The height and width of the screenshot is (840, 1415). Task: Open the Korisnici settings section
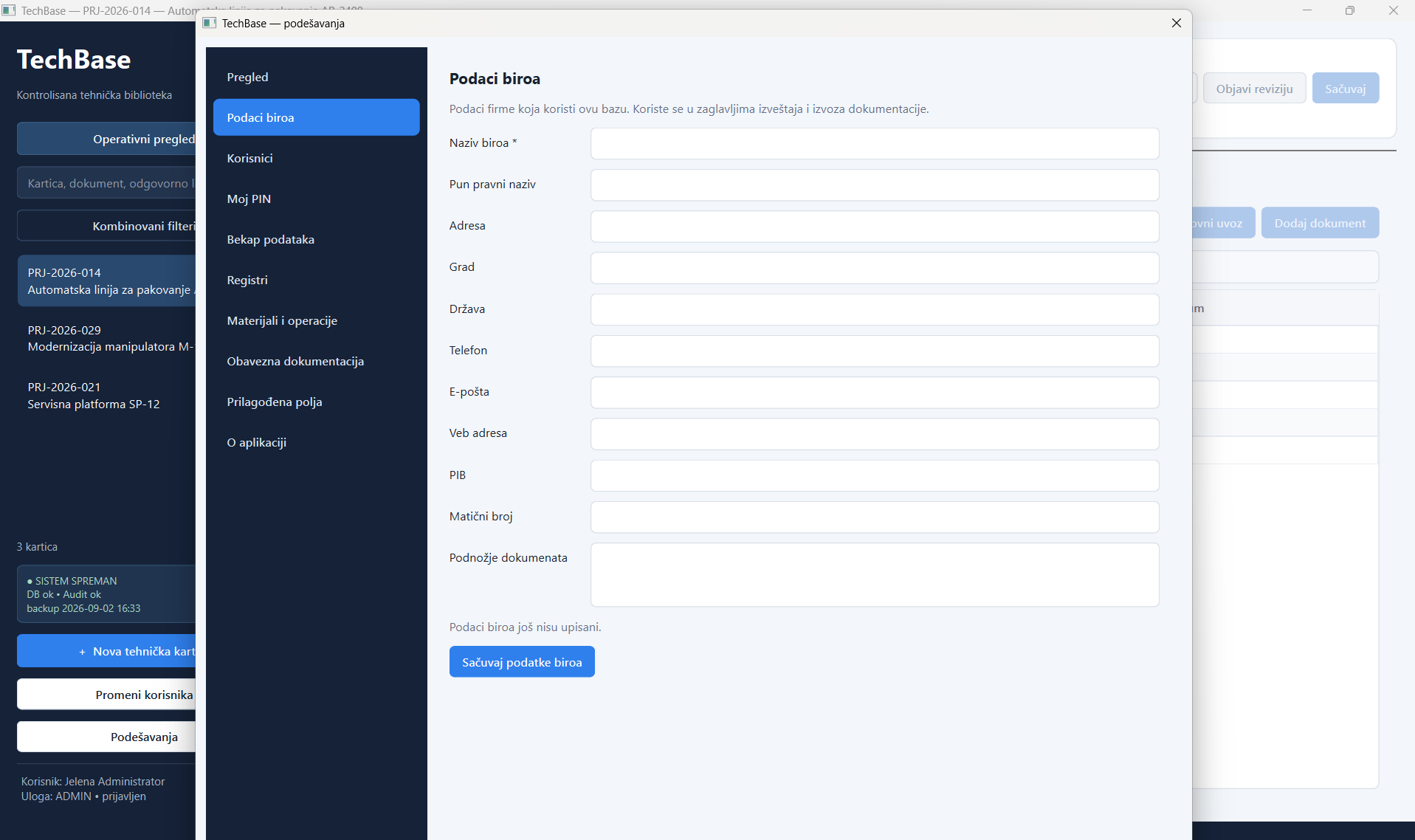pyautogui.click(x=316, y=158)
